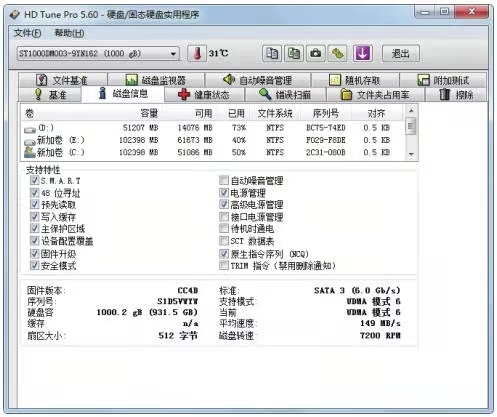
Task: Open the 帮助(H) menu
Action: 69,33
